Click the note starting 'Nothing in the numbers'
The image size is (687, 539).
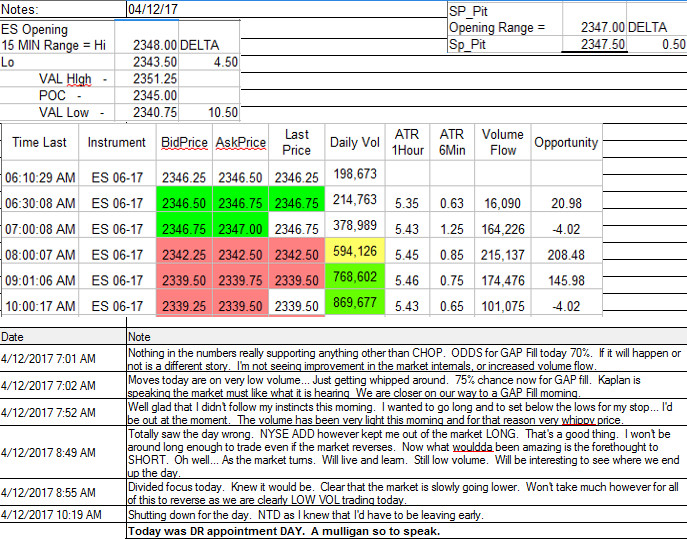click(407, 359)
